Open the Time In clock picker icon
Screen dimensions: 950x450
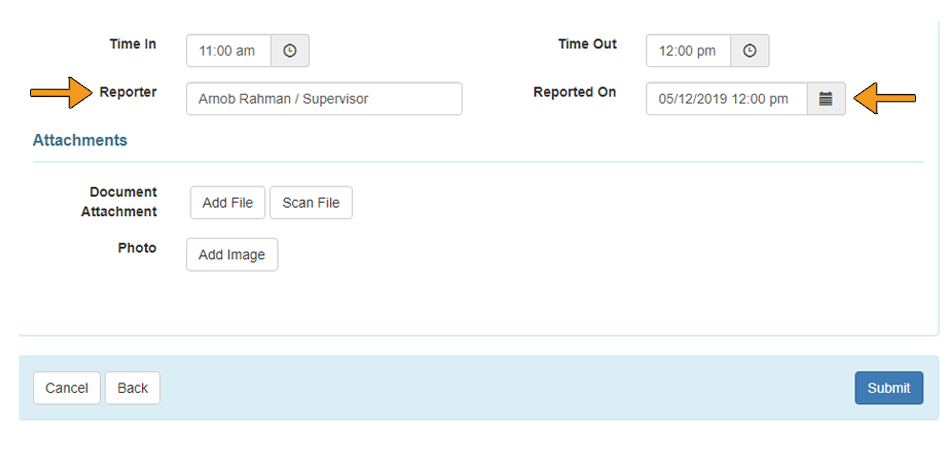tap(290, 51)
